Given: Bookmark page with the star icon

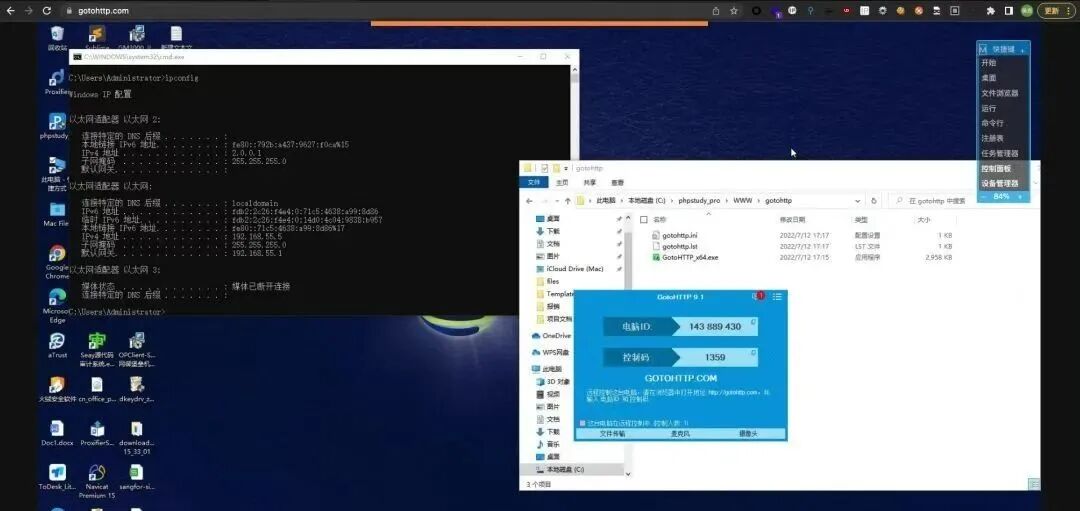Looking at the screenshot, I should tap(734, 11).
